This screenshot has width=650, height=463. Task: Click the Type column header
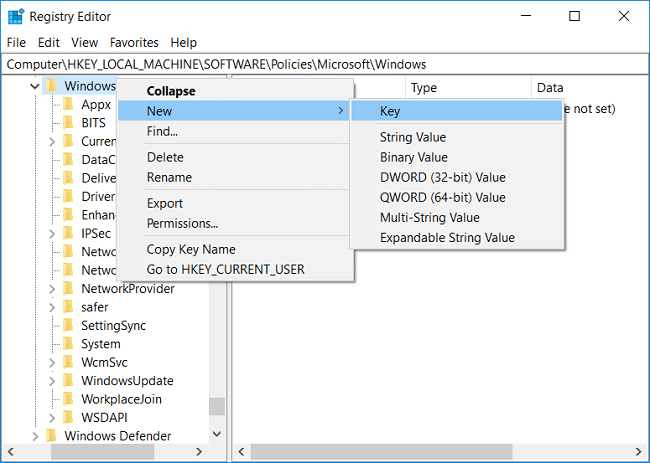(x=424, y=88)
